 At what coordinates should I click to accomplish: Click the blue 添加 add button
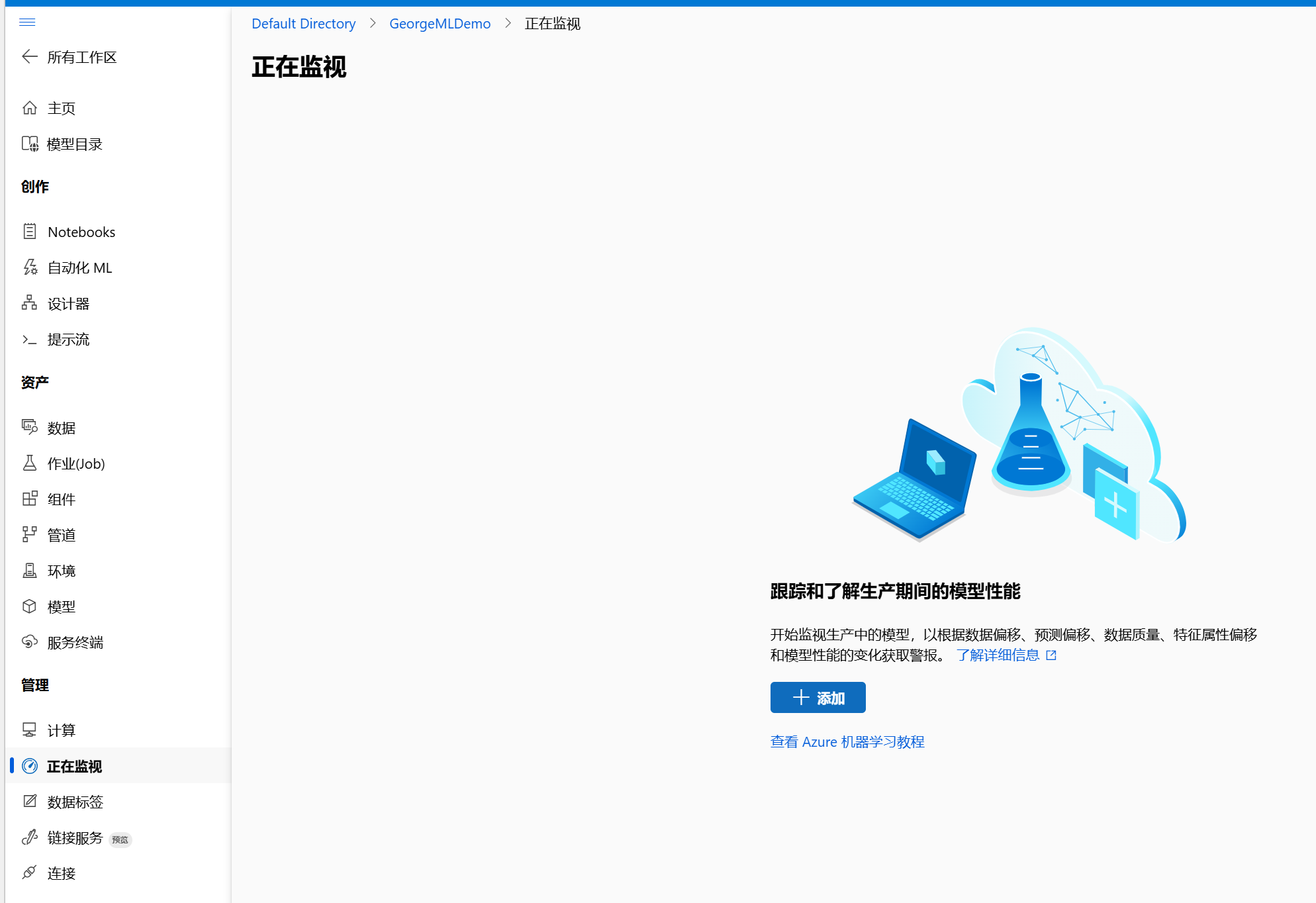[818, 698]
